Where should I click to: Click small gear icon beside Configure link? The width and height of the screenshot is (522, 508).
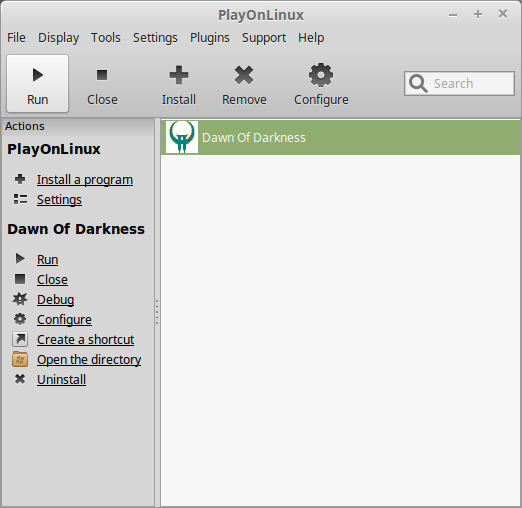click(x=20, y=319)
